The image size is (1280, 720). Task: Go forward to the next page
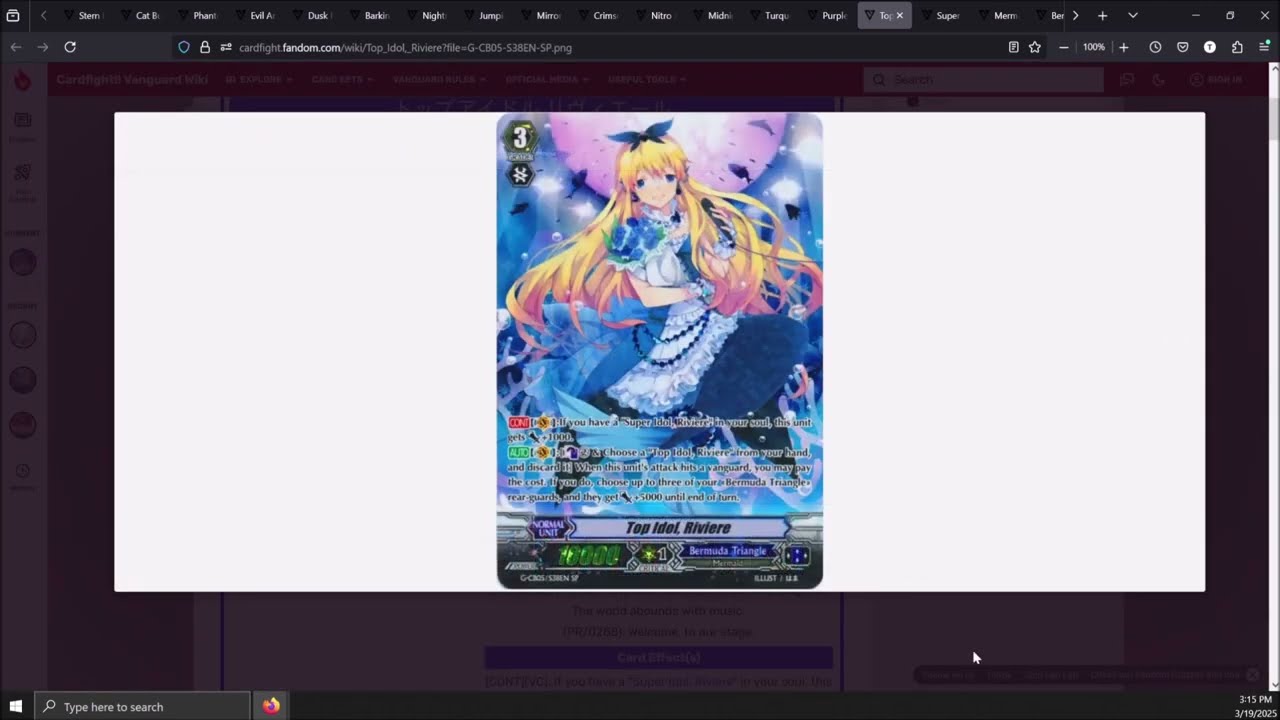(42, 47)
